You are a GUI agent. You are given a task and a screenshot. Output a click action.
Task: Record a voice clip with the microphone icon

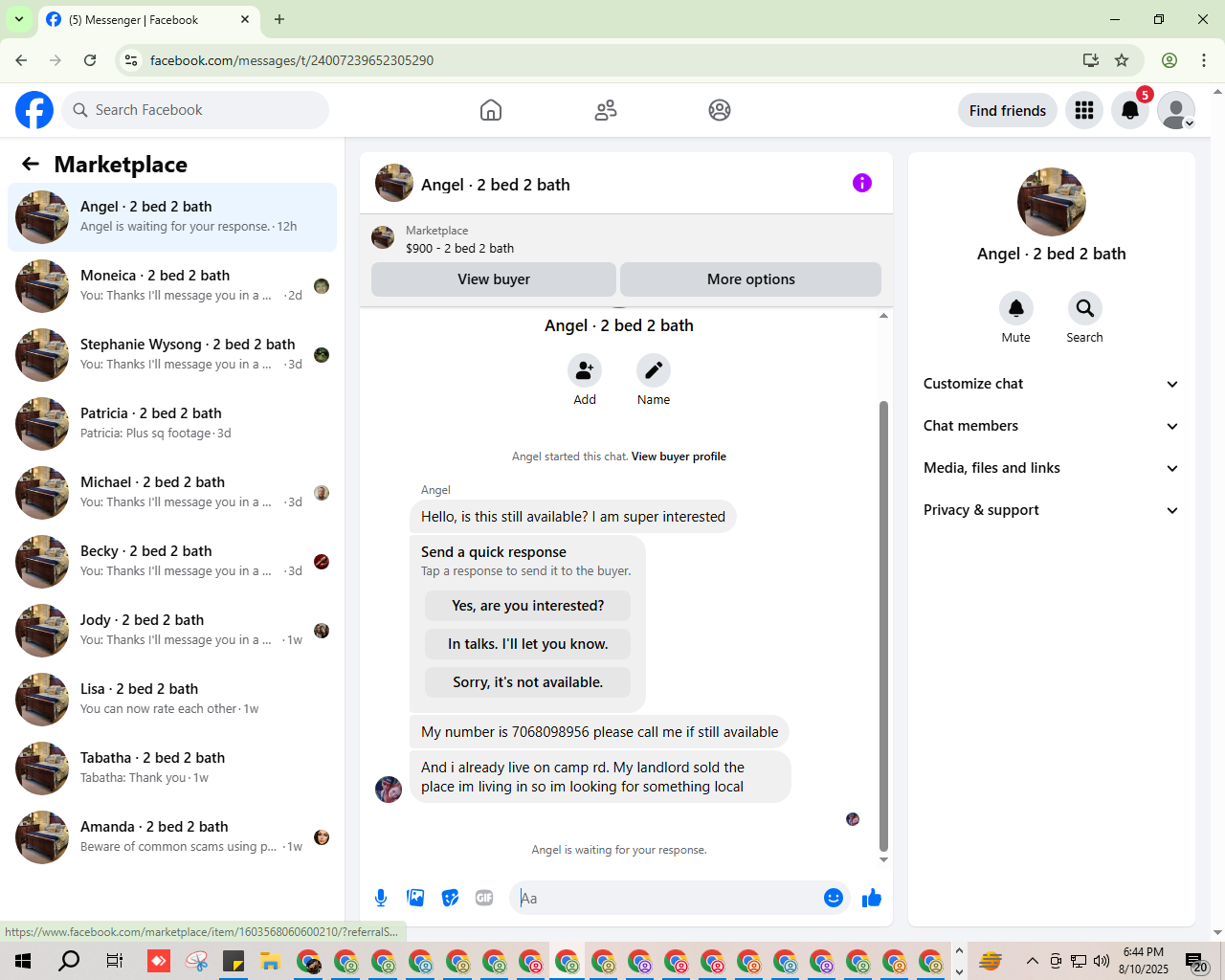[381, 898]
